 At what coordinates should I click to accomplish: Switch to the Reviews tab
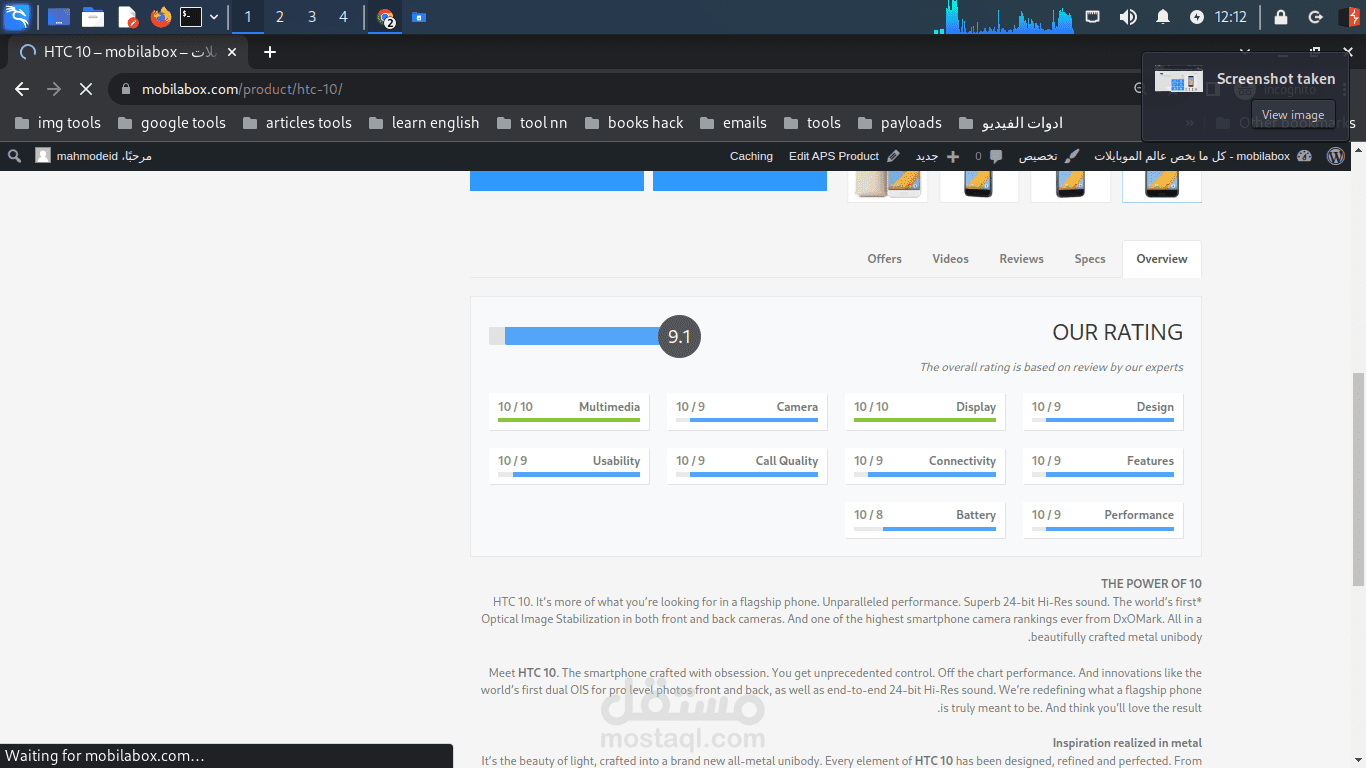point(1021,259)
